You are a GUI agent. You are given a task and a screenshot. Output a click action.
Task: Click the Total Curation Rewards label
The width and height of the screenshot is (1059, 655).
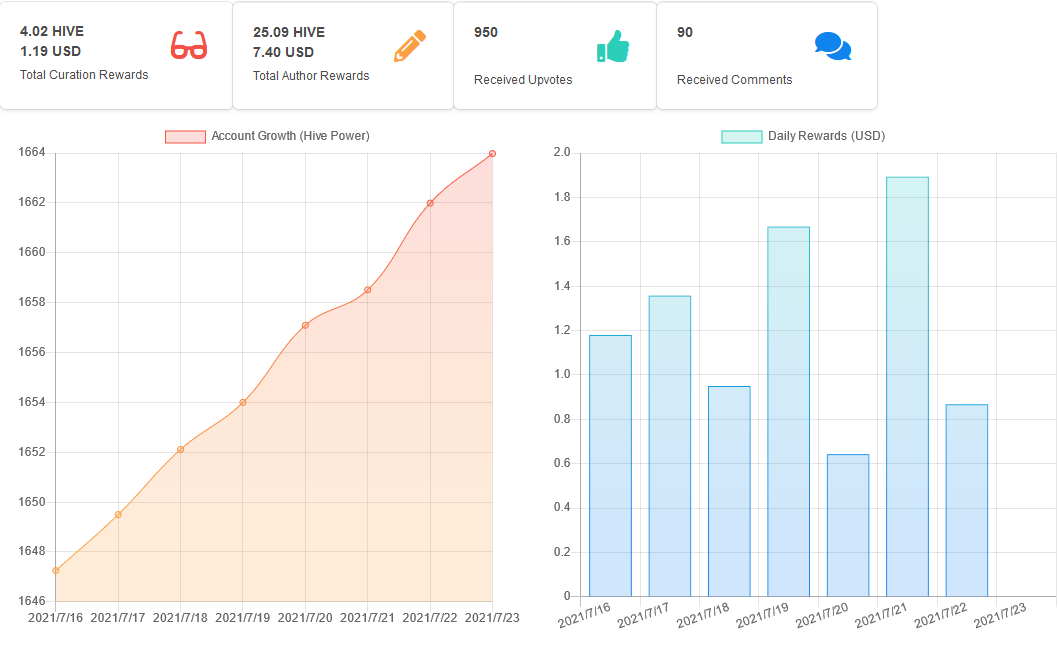coord(84,75)
